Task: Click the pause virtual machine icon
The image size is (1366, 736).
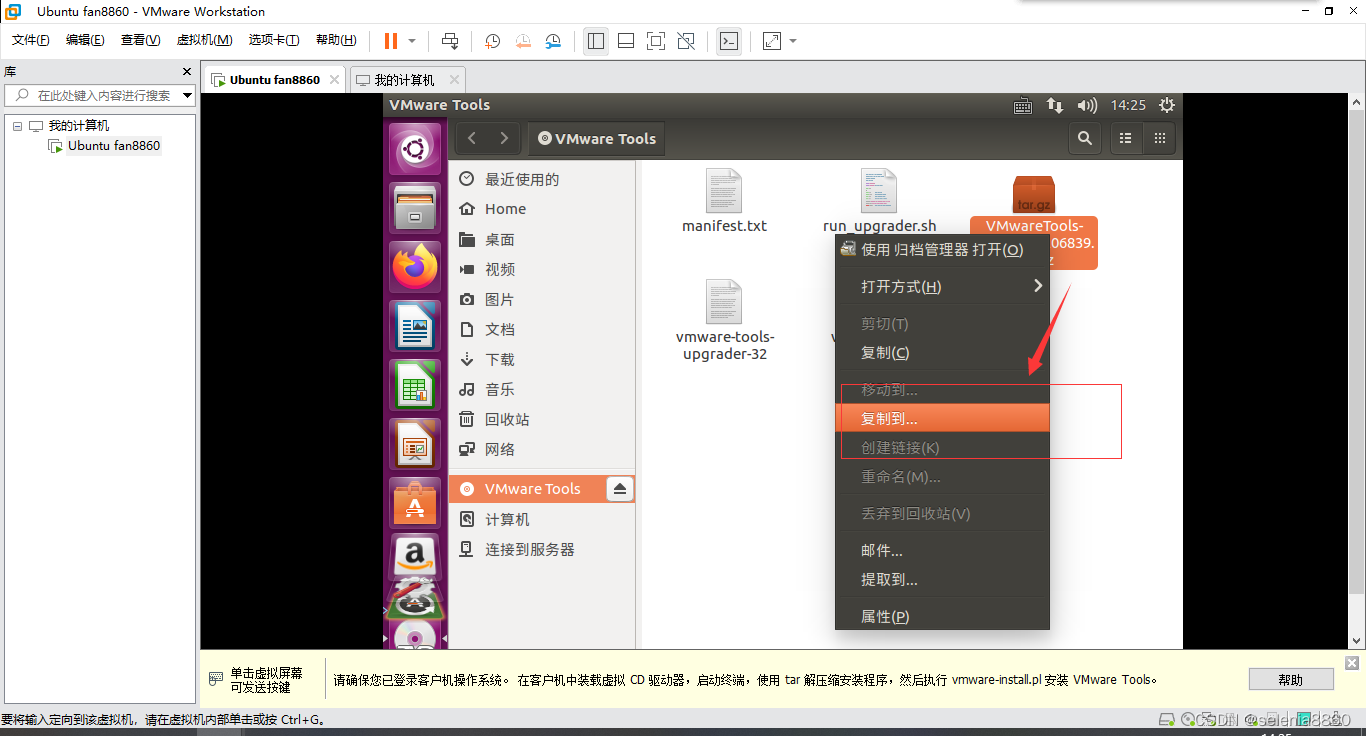Action: [391, 41]
